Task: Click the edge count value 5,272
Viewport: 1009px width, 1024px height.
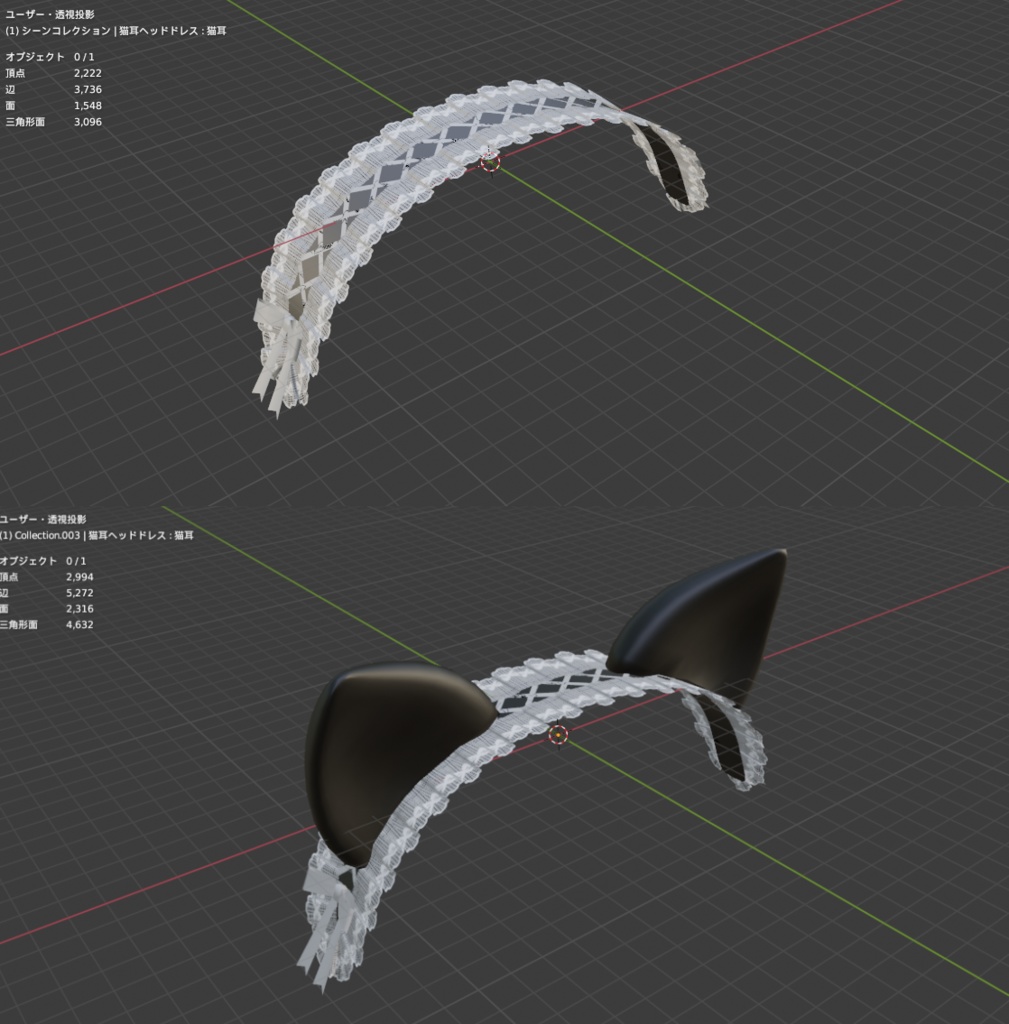Action: 80,593
